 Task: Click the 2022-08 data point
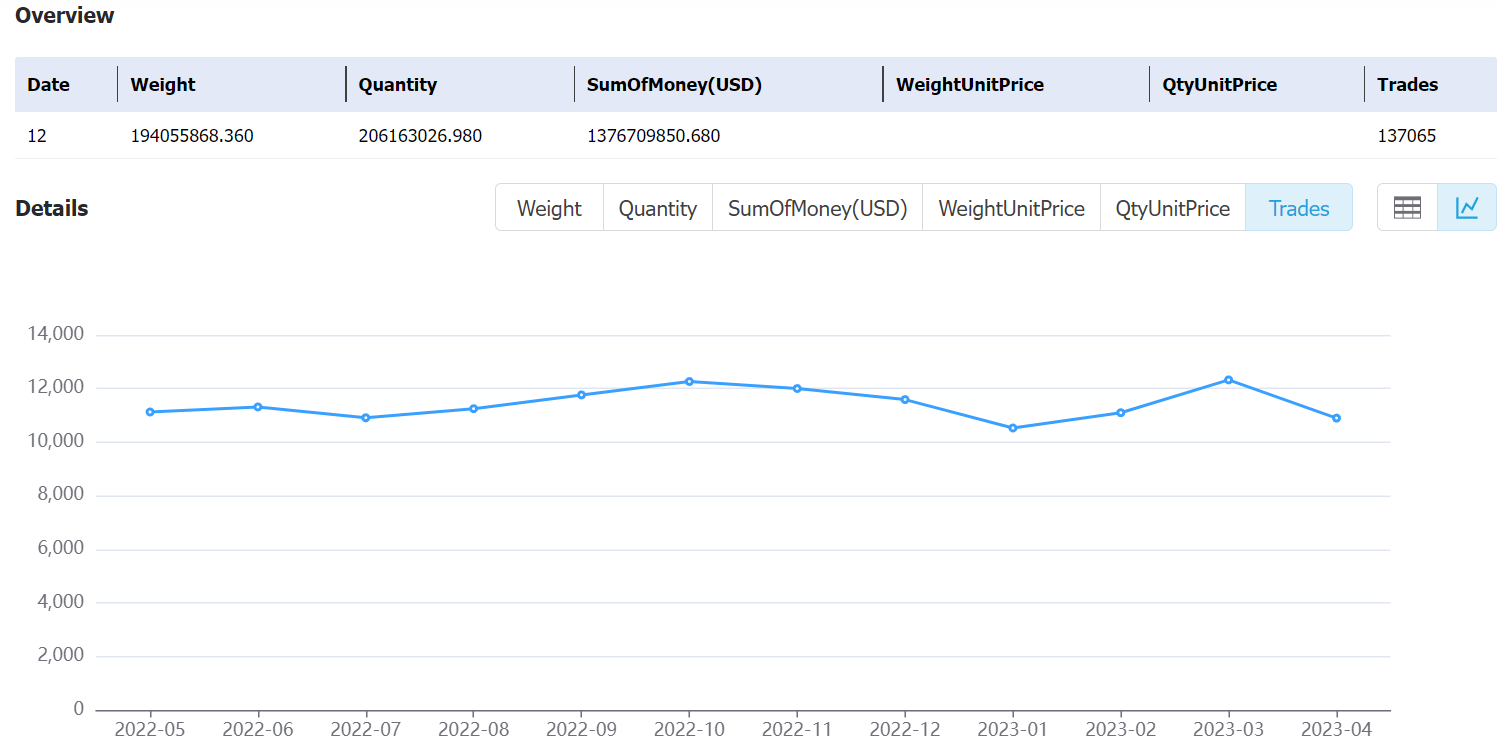click(x=474, y=409)
